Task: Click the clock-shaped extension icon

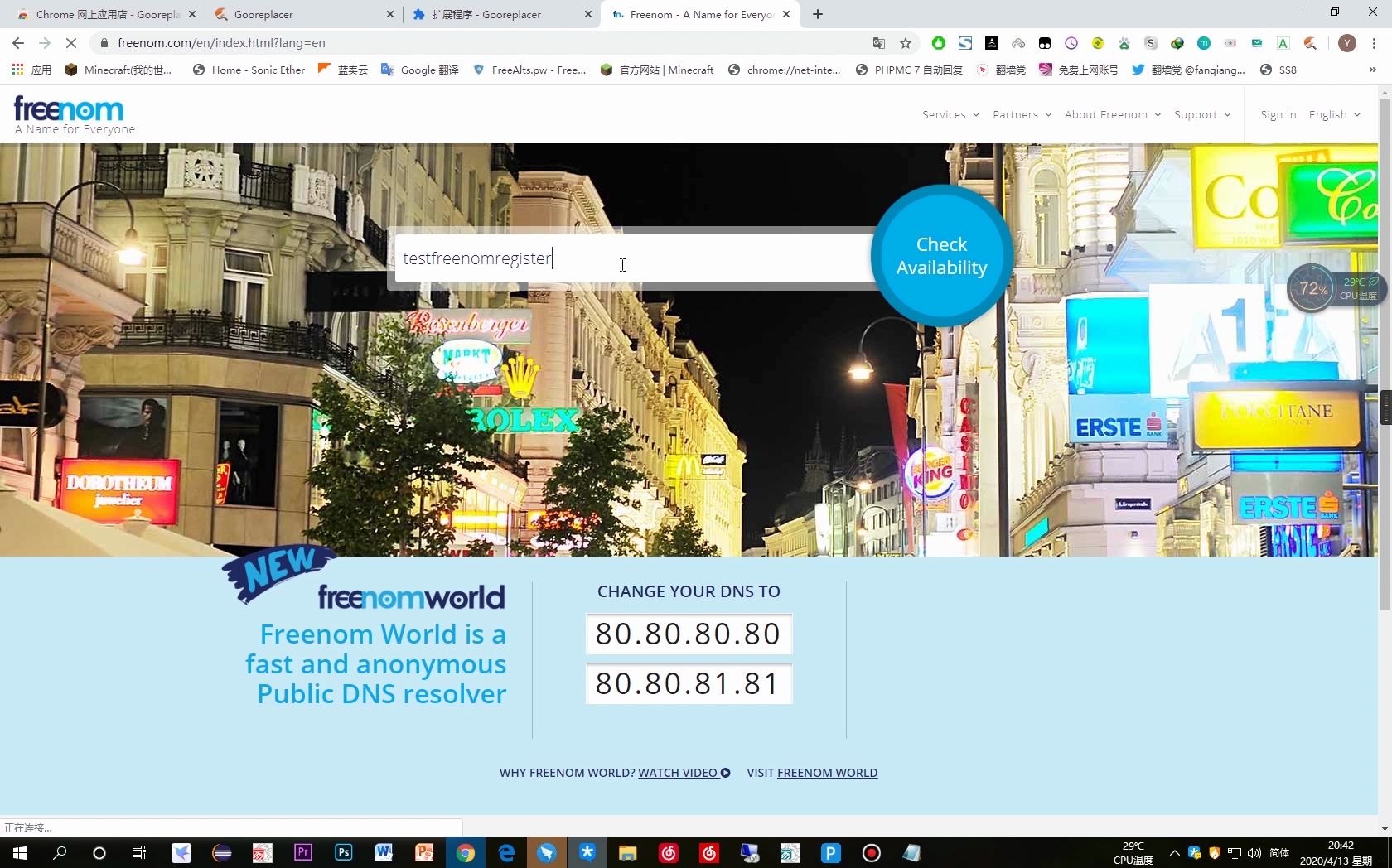Action: pyautogui.click(x=1071, y=43)
